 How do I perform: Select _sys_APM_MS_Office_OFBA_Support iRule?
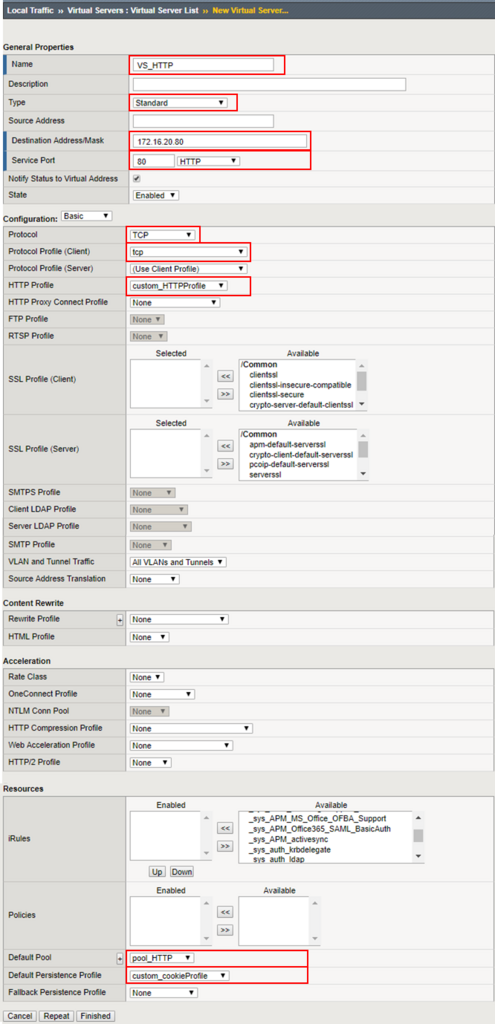(x=317, y=818)
